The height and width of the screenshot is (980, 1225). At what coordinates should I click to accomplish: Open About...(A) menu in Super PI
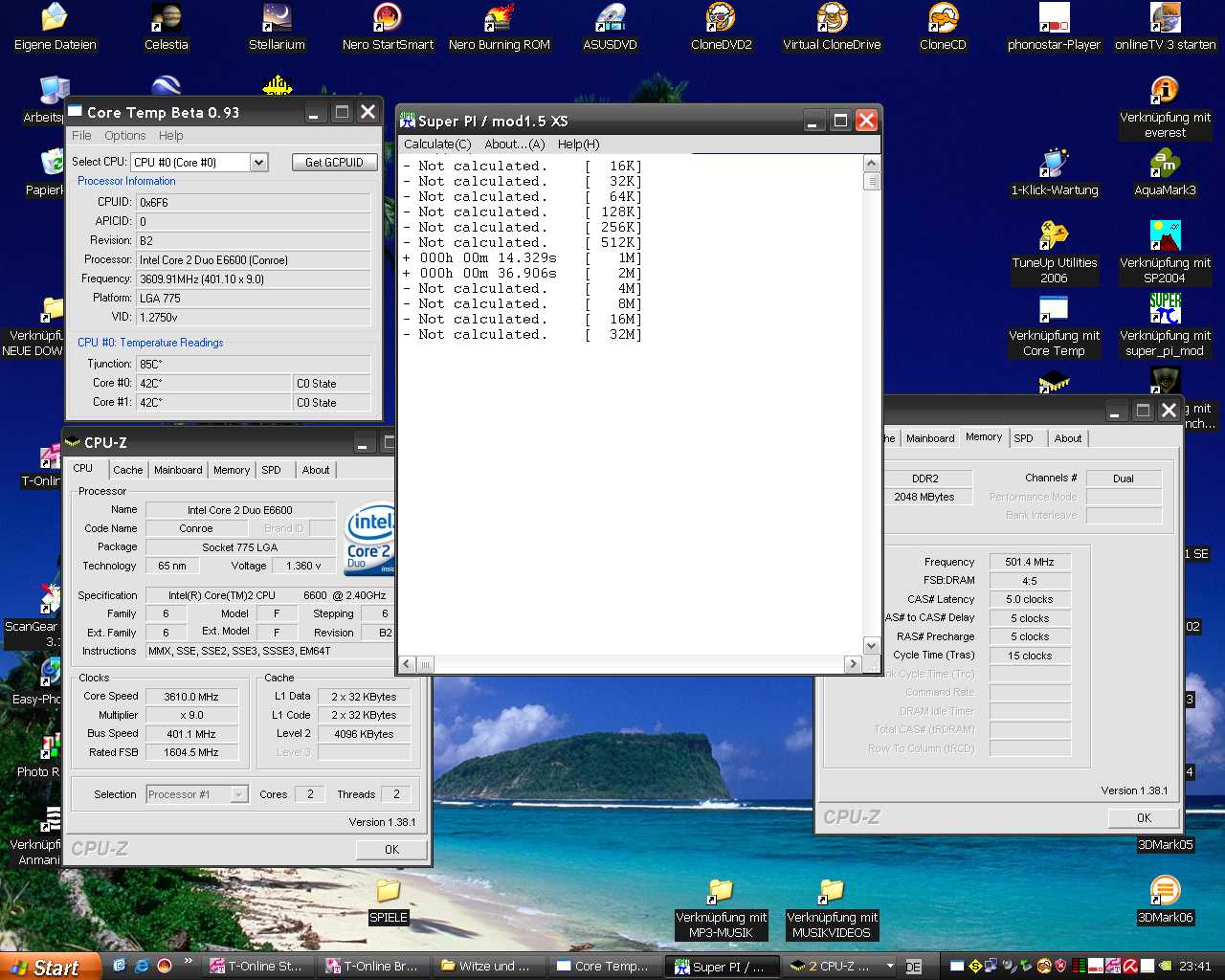pos(515,145)
